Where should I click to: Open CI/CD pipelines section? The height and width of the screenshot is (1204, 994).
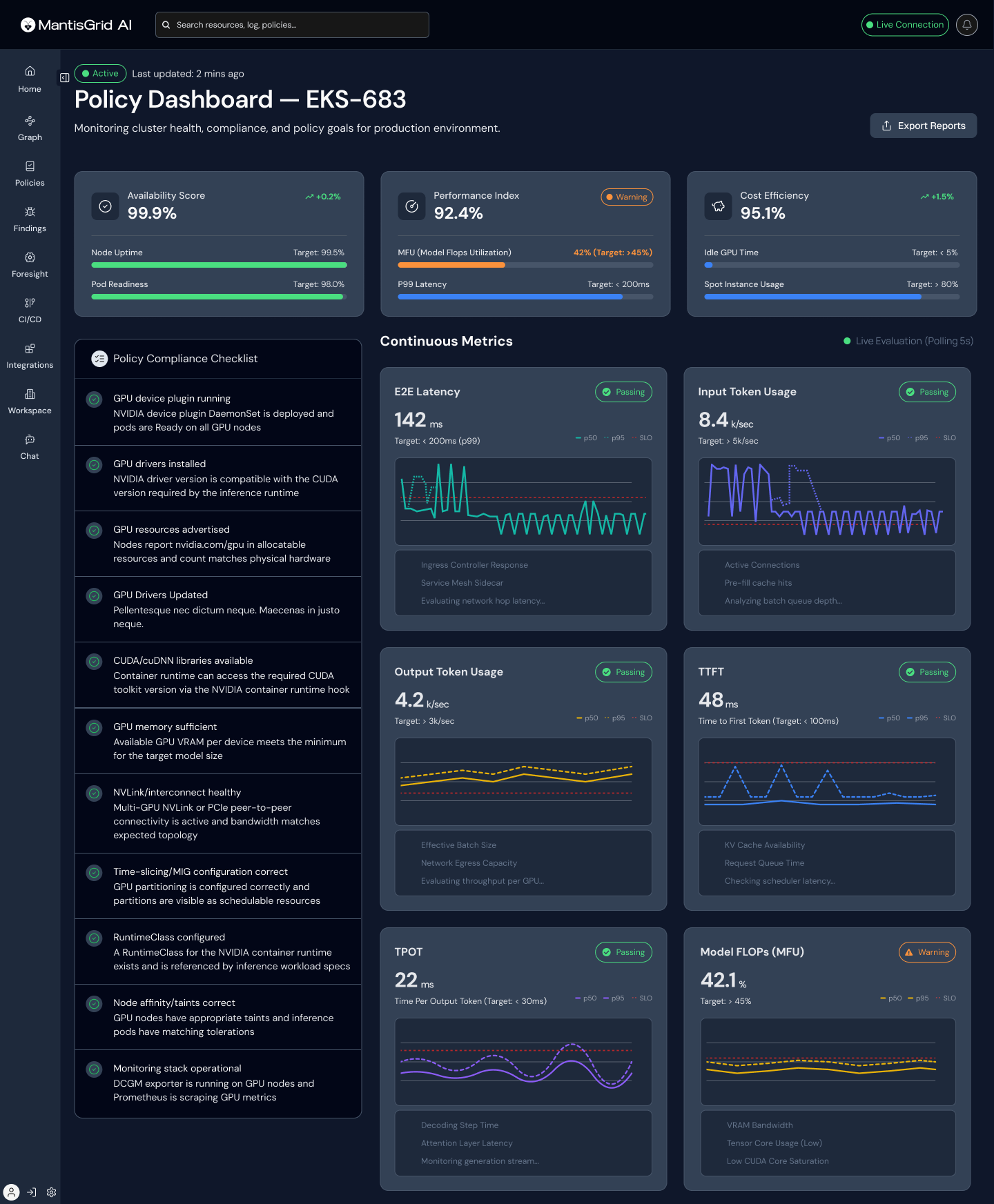click(x=30, y=310)
